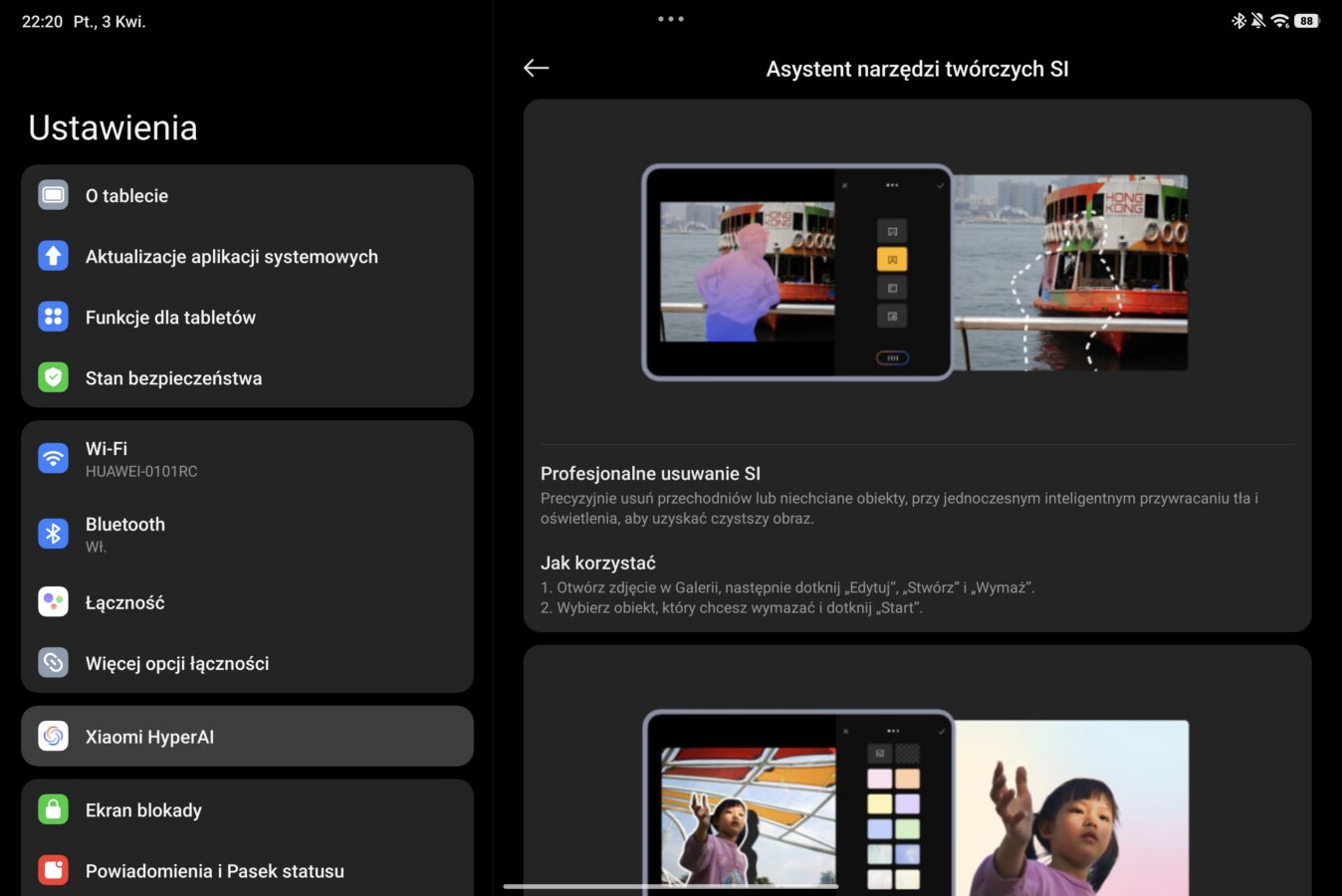Tap the Xiaomi HyperAI logo icon
Screen dimensions: 1342x896
click(54, 737)
